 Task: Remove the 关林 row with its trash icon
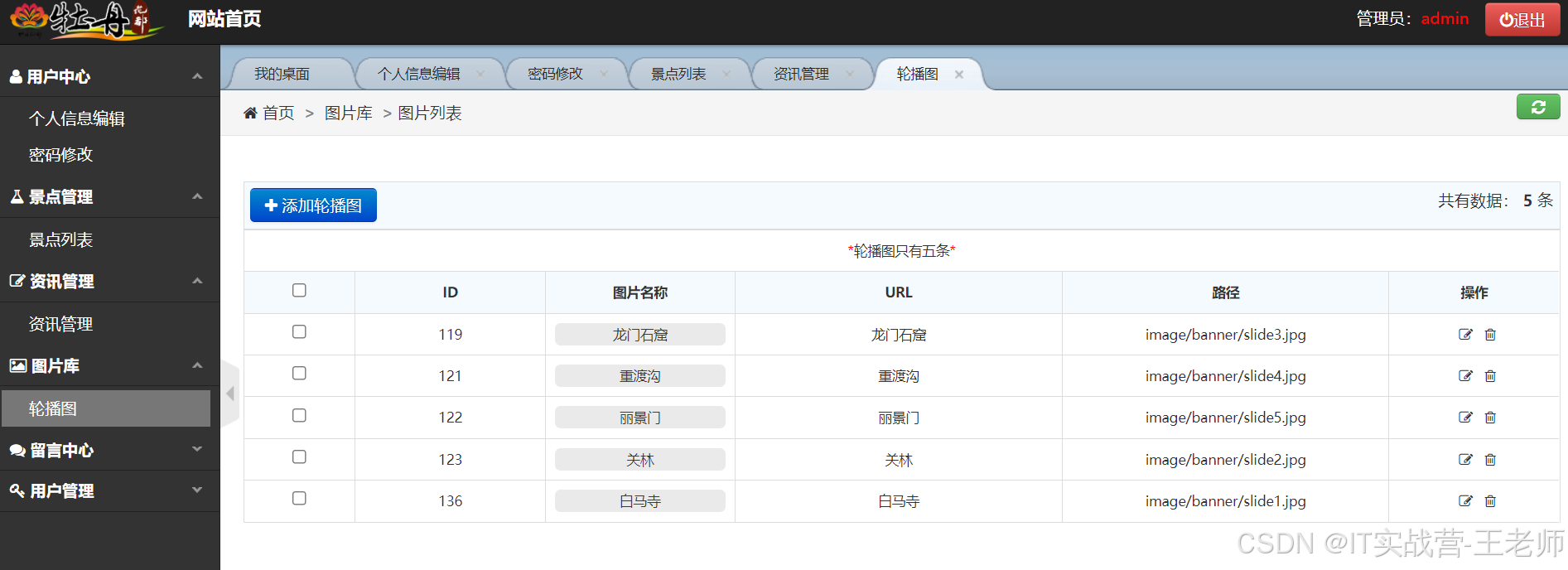pos(1490,460)
